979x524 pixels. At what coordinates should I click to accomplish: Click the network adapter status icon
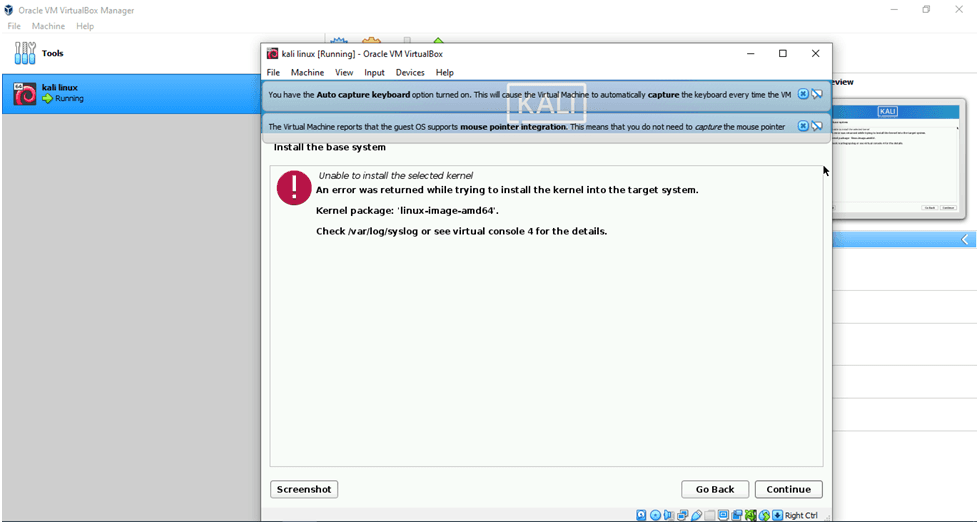click(x=682, y=515)
